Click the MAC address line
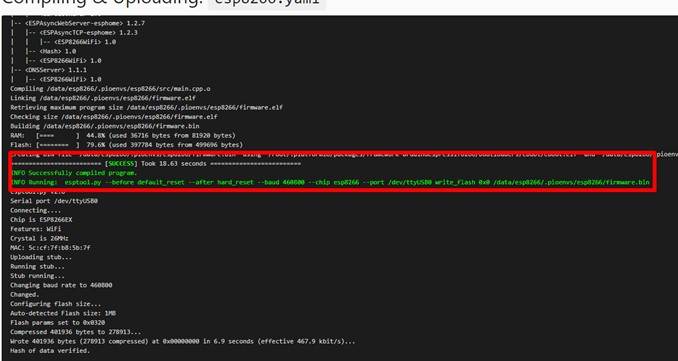Viewport: 678px width, 361px height. 50,248
